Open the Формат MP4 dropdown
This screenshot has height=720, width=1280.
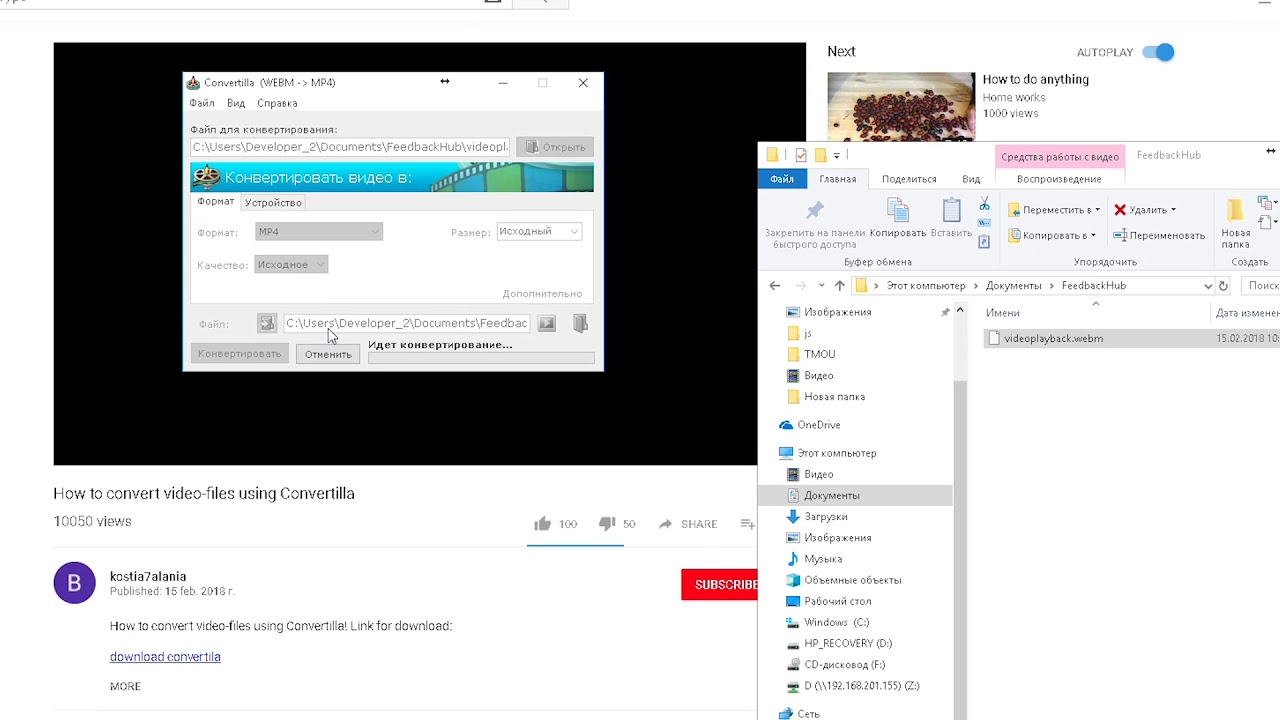click(x=319, y=232)
